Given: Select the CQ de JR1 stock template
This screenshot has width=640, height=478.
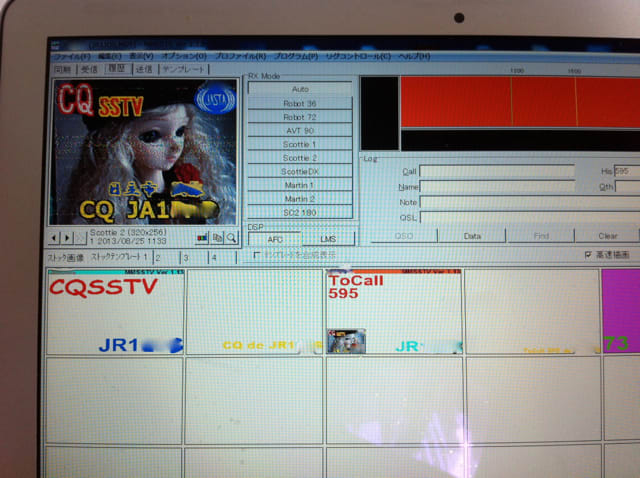Looking at the screenshot, I should pos(255,311).
